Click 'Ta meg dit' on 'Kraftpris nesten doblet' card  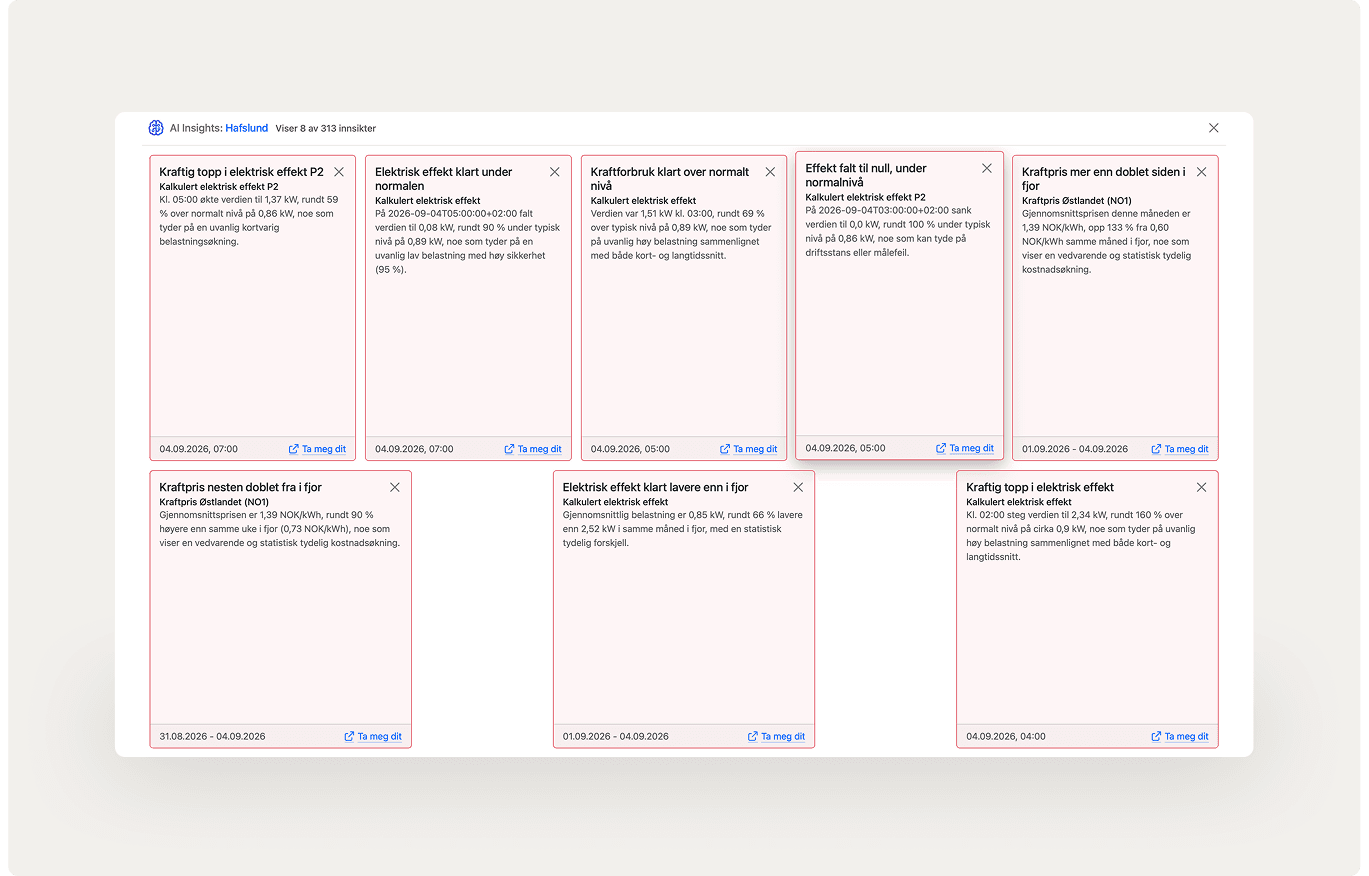click(x=373, y=736)
